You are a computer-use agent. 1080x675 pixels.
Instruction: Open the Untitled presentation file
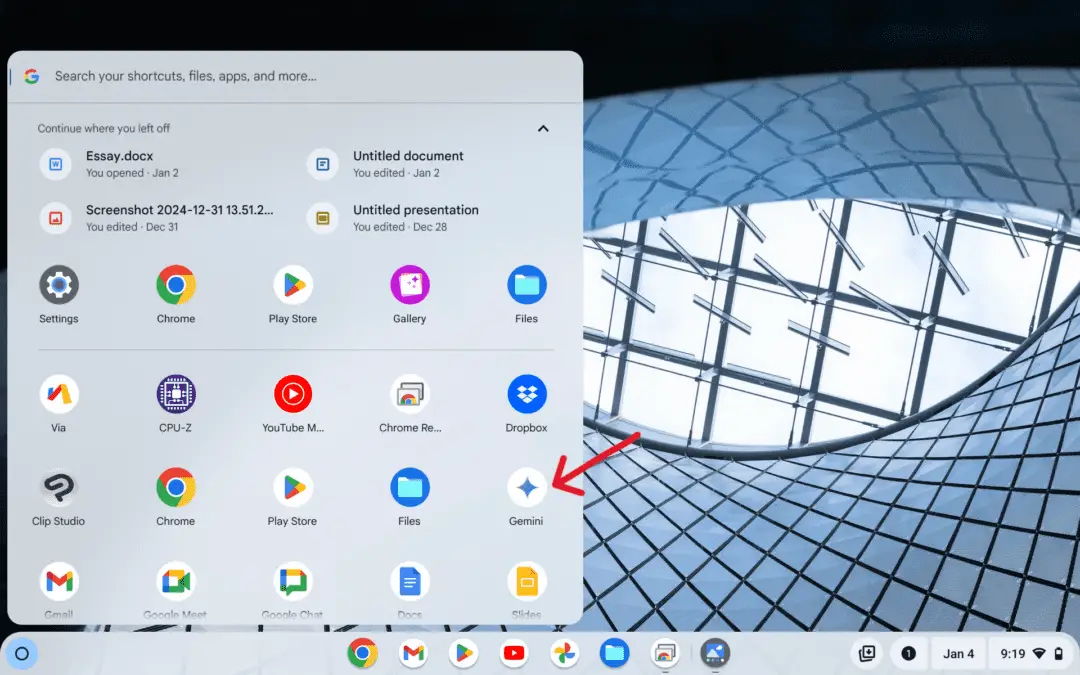(x=415, y=217)
